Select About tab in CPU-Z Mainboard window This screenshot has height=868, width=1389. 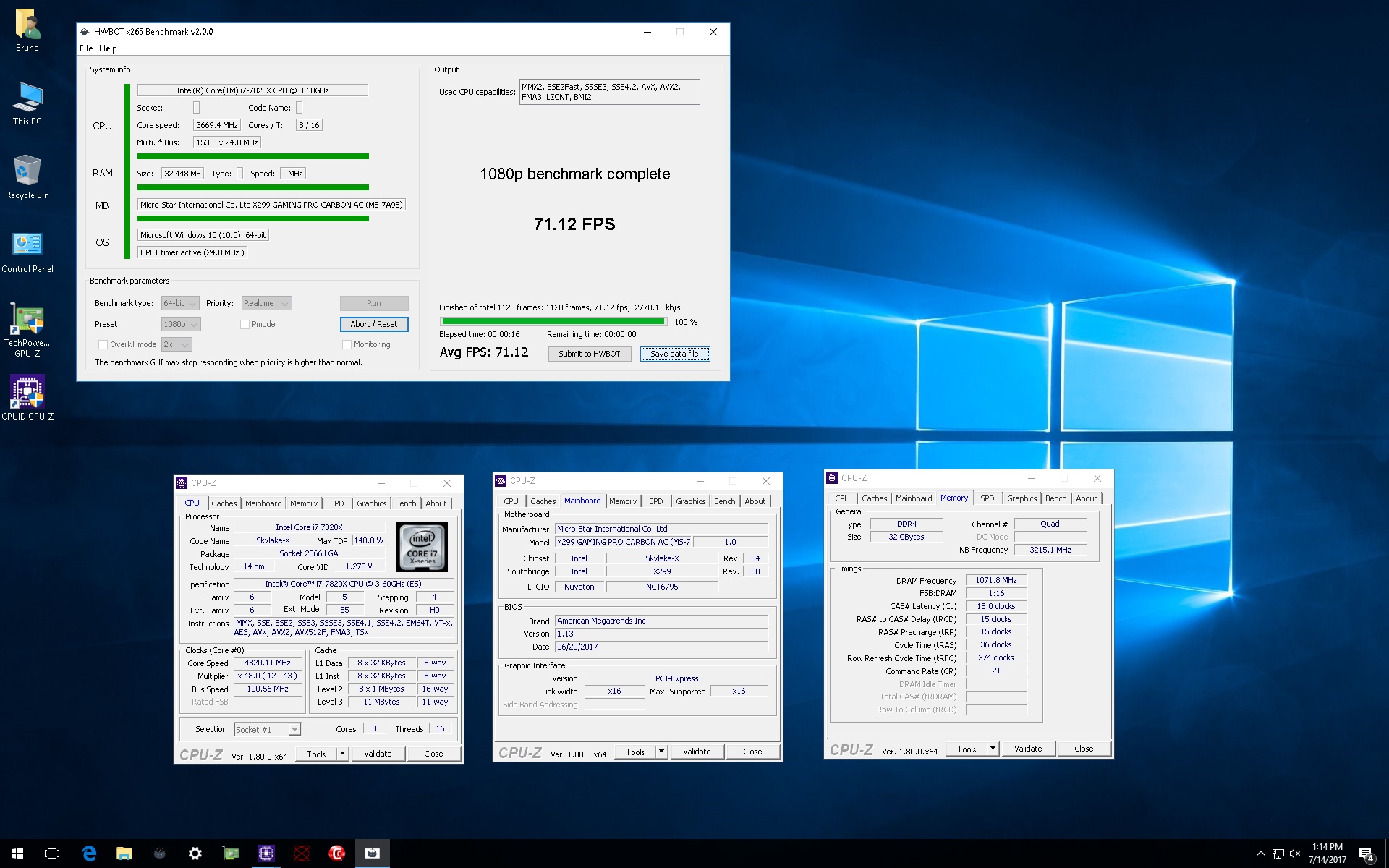point(755,501)
